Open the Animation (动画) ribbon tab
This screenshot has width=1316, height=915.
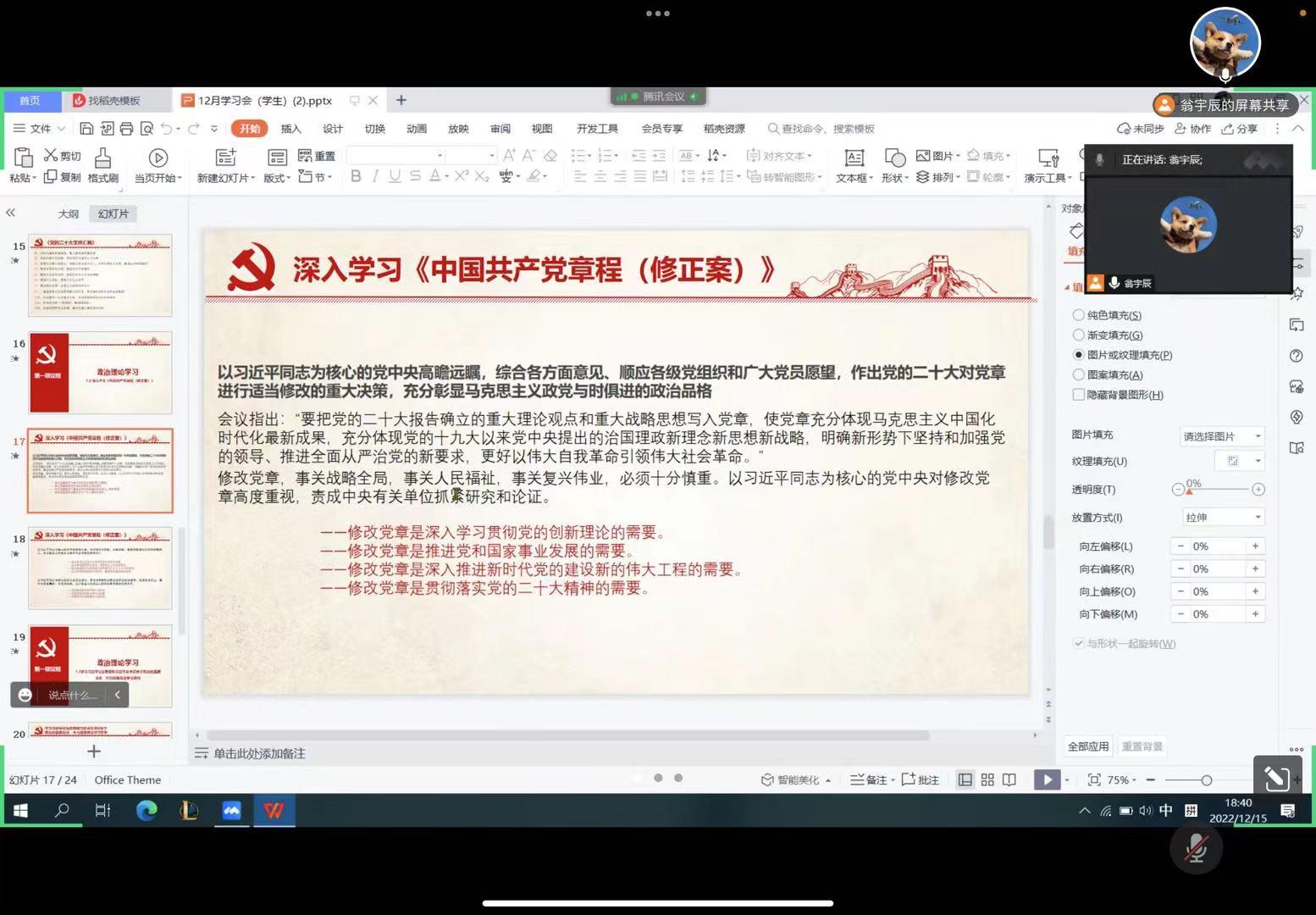coord(417,129)
